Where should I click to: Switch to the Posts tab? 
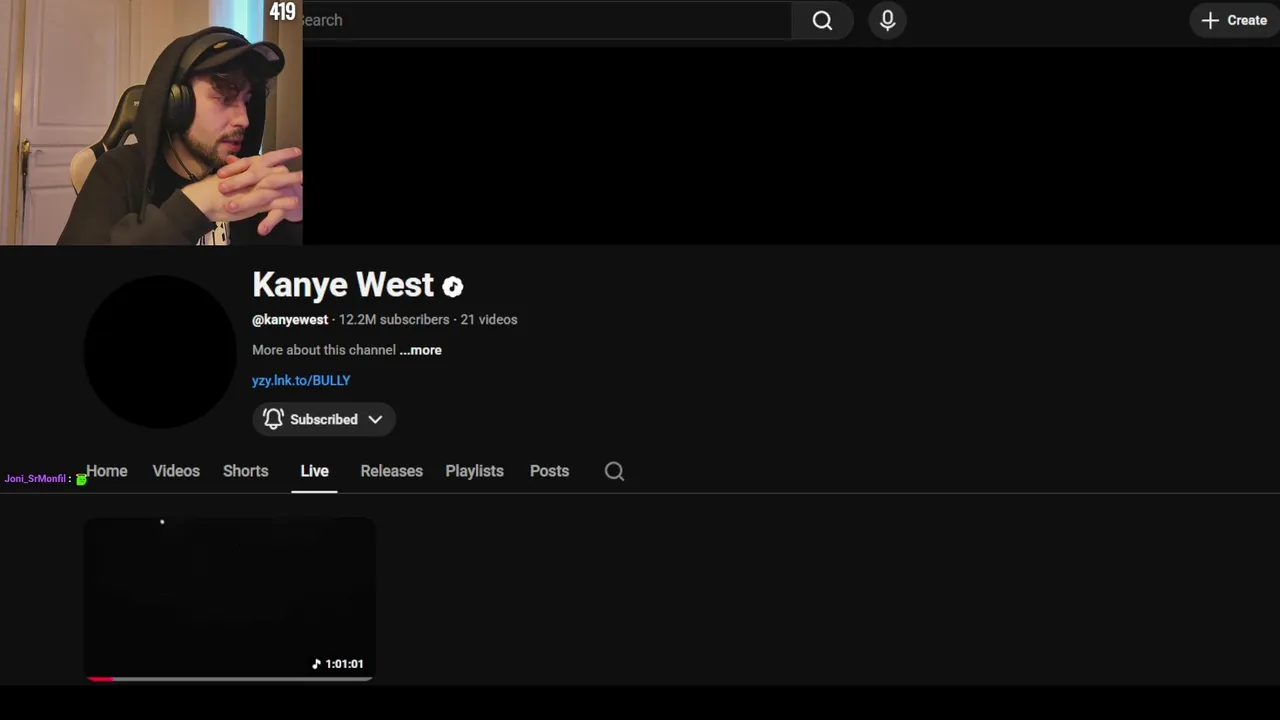tap(549, 471)
